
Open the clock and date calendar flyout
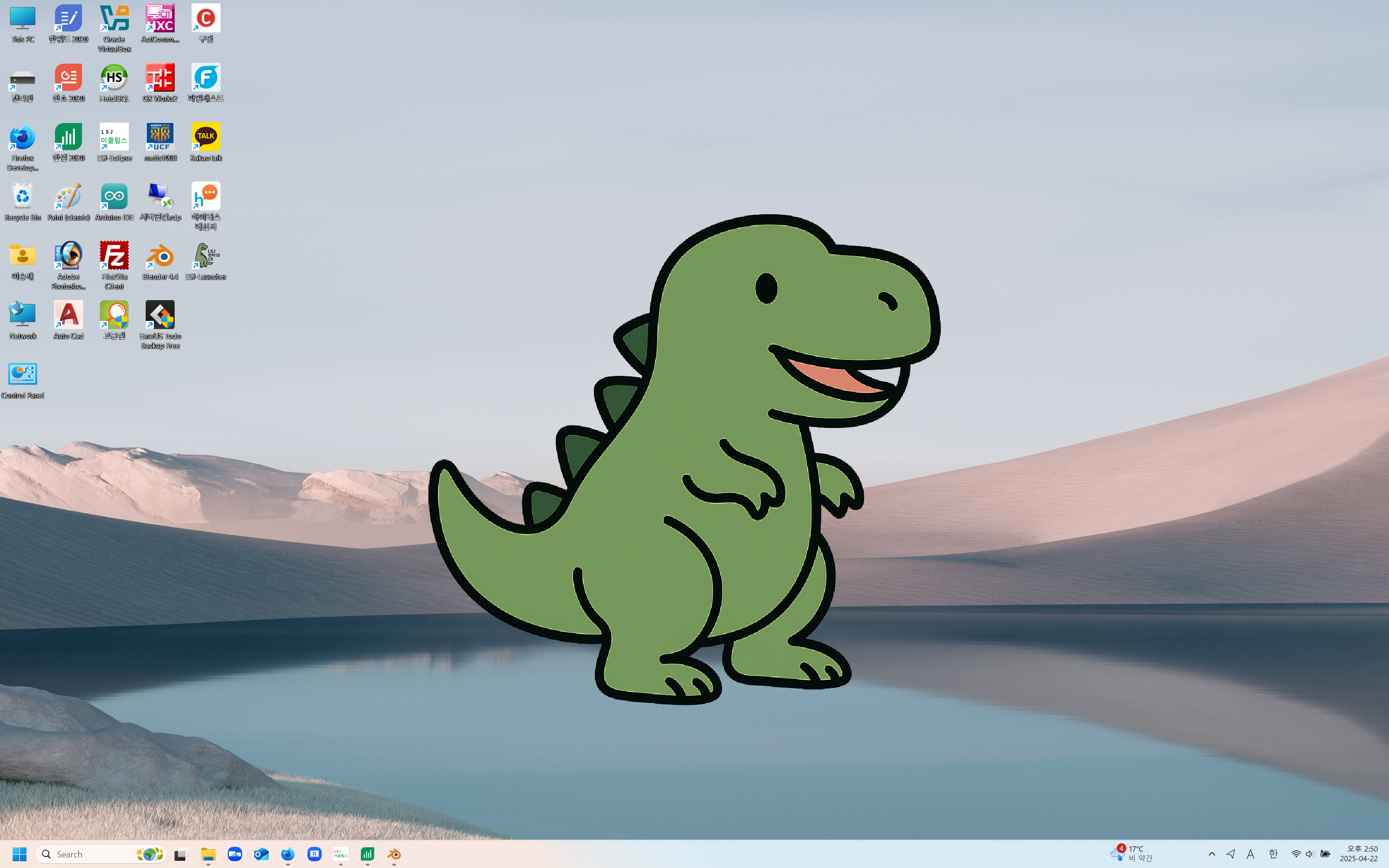coord(1359,854)
